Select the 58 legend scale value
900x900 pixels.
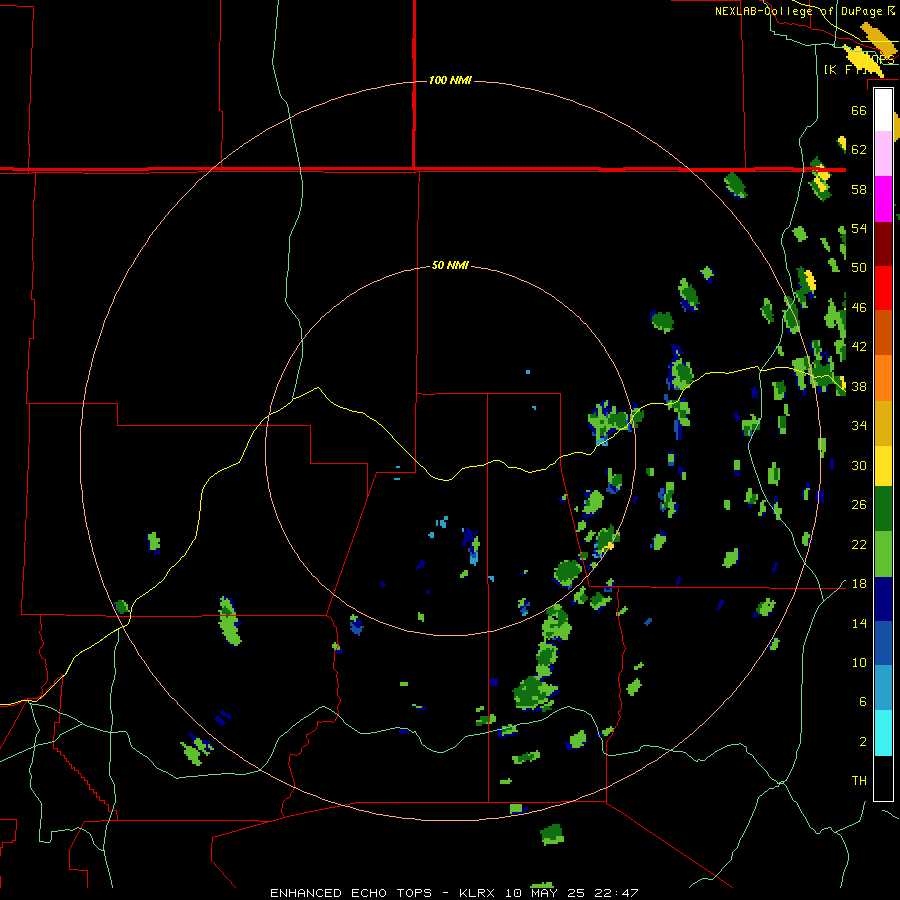(859, 189)
